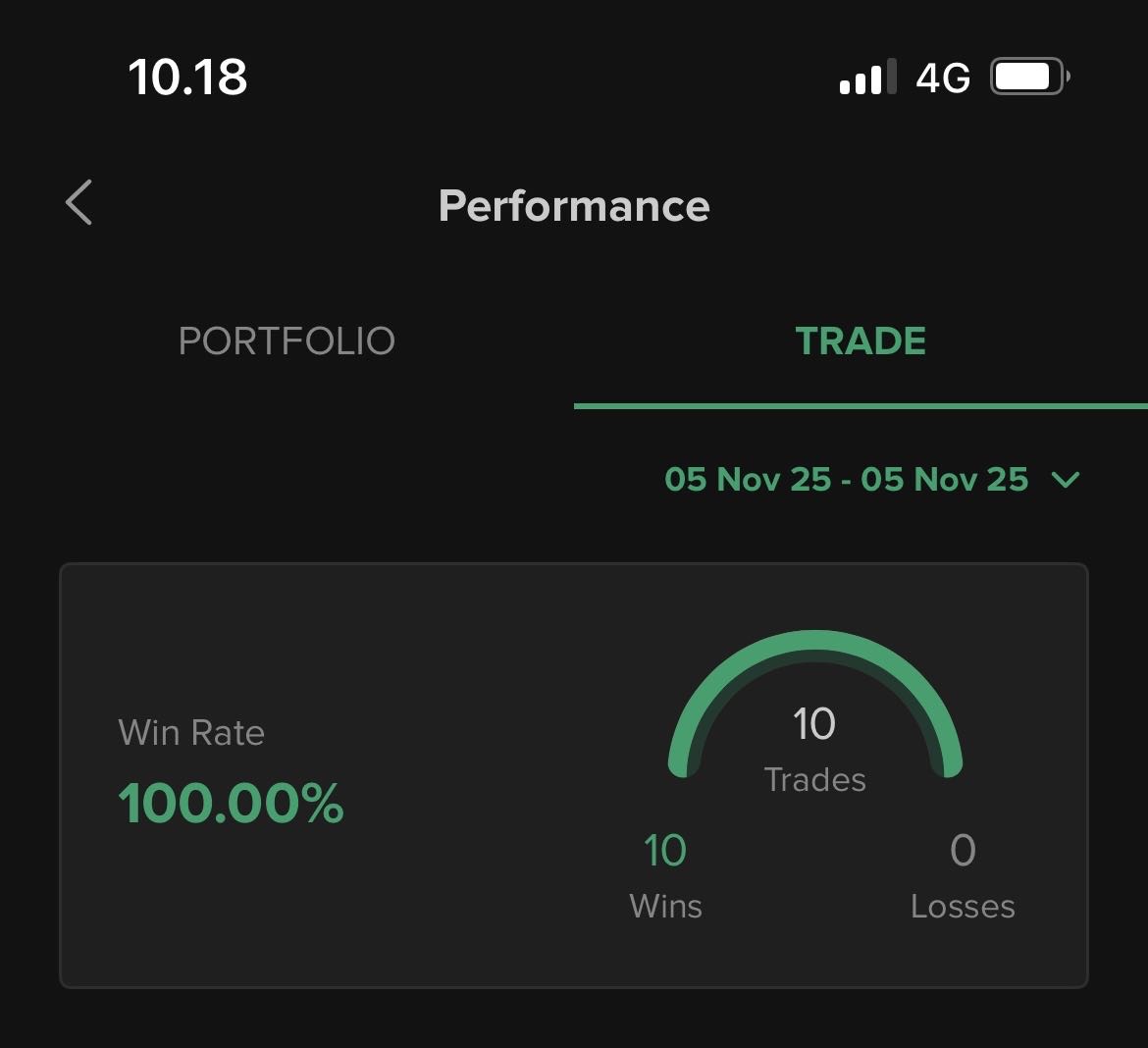Tap the Trades label under gauge
The height and width of the screenshot is (1048, 1148).
(x=814, y=780)
